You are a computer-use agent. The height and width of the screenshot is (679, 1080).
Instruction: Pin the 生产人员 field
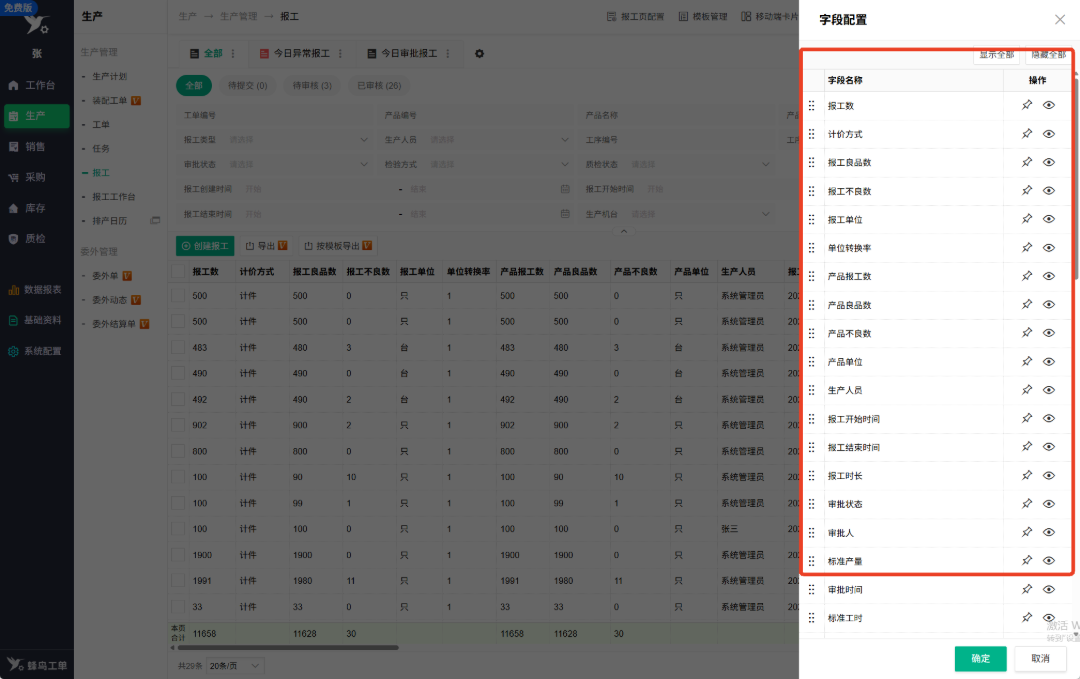pyautogui.click(x=1026, y=390)
